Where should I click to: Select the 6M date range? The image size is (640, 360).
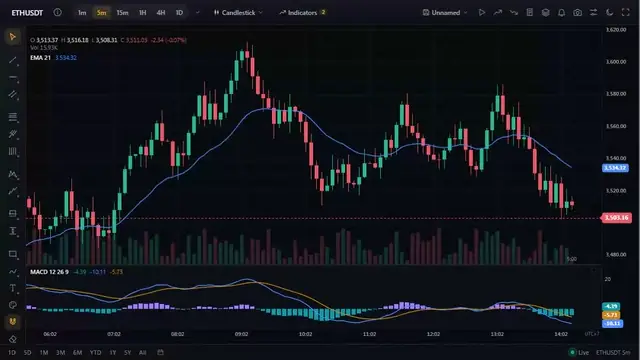point(77,352)
